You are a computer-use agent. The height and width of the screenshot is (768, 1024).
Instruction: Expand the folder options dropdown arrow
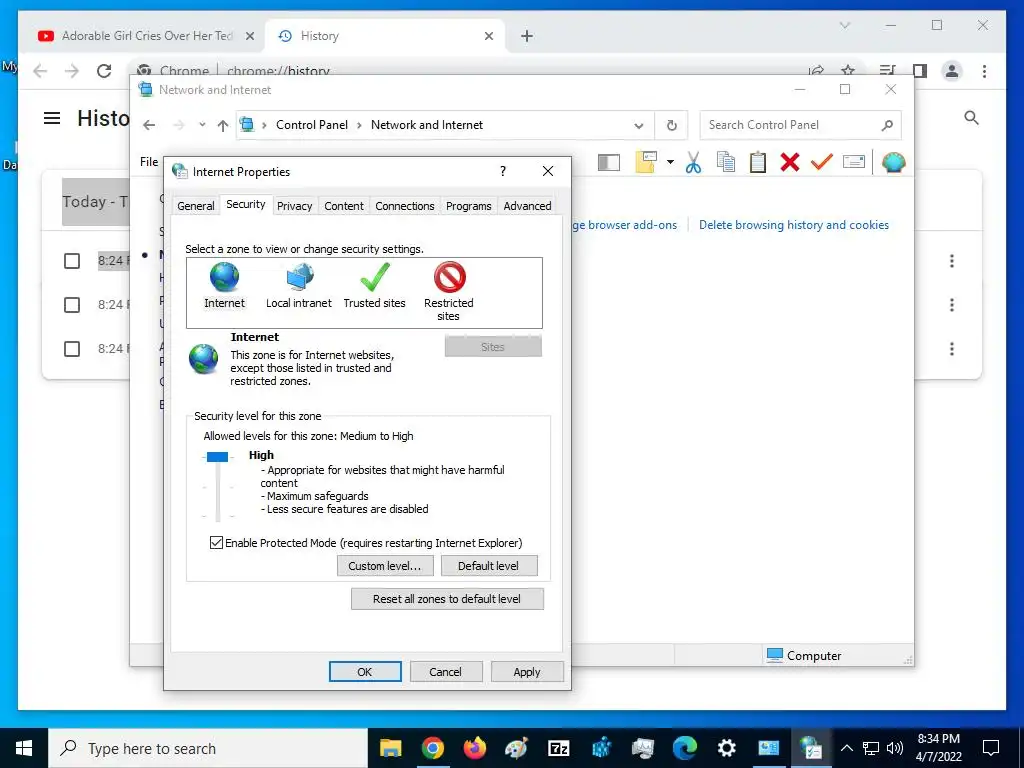670,162
